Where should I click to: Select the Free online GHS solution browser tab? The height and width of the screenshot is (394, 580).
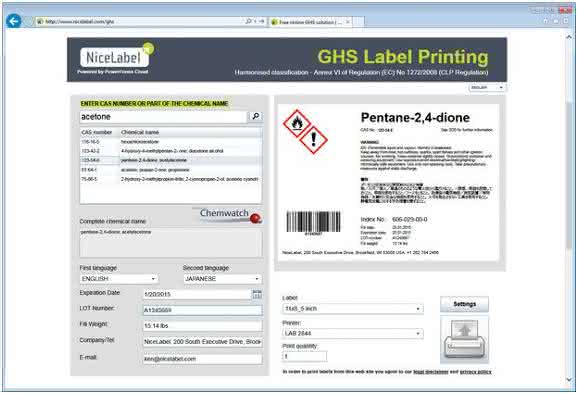click(x=311, y=22)
